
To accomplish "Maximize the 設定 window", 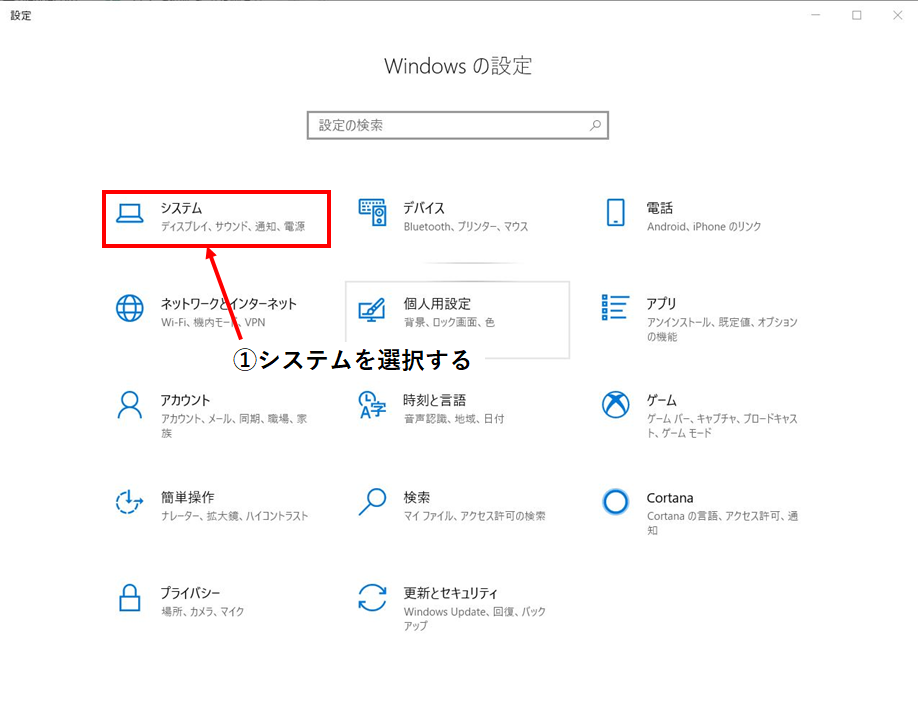I will (857, 15).
